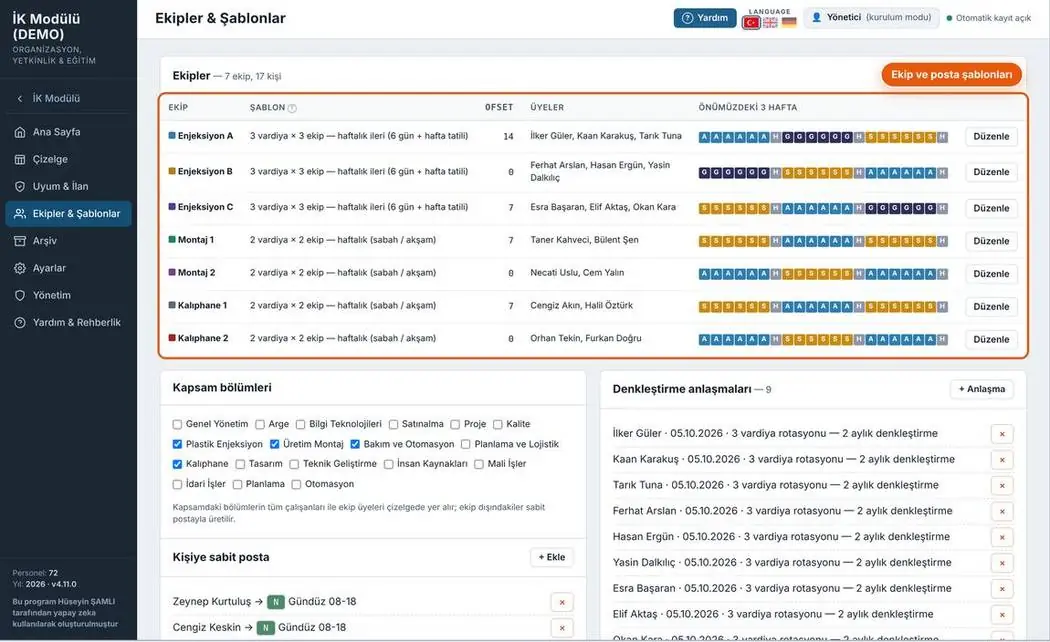Tick the İnsan Kaynakları checkbox
1050x642 pixels.
[x=388, y=464]
